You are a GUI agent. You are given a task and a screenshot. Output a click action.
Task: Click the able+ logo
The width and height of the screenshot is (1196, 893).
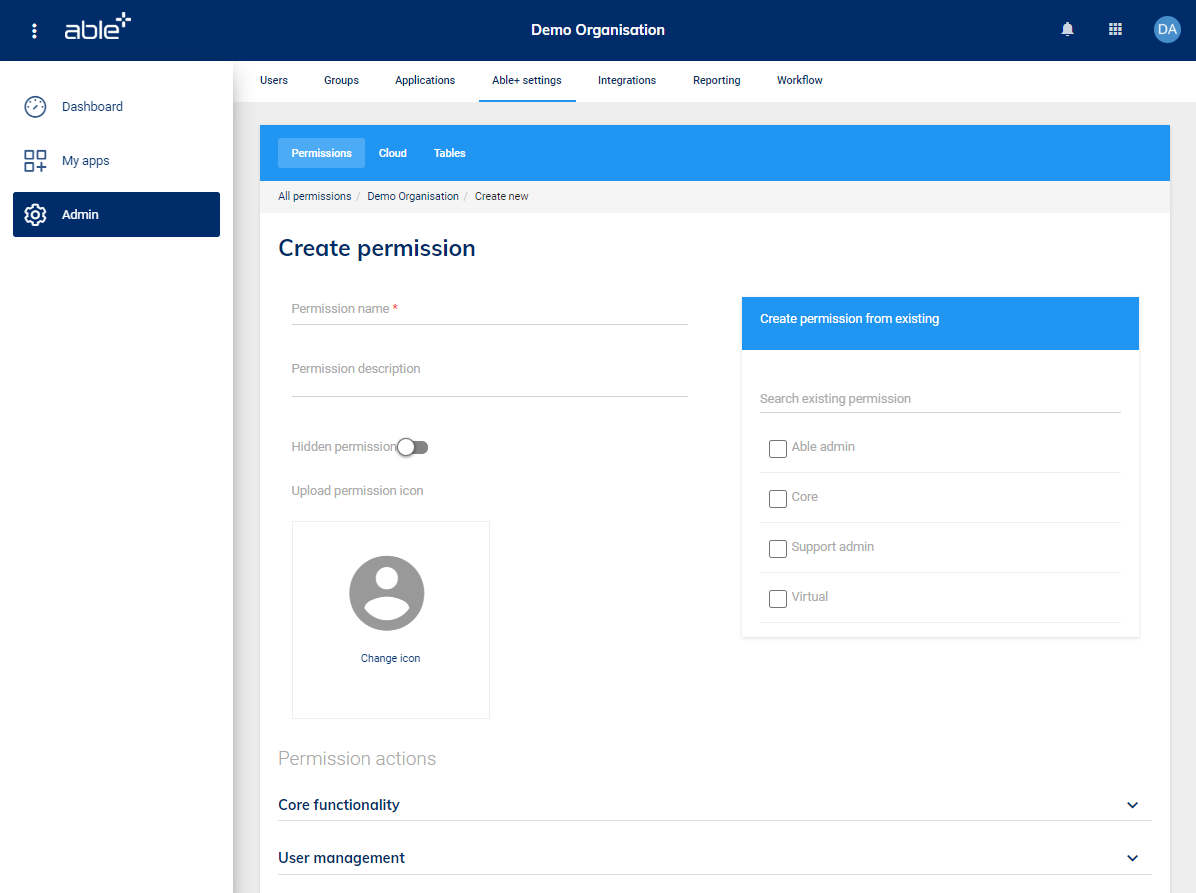97,29
